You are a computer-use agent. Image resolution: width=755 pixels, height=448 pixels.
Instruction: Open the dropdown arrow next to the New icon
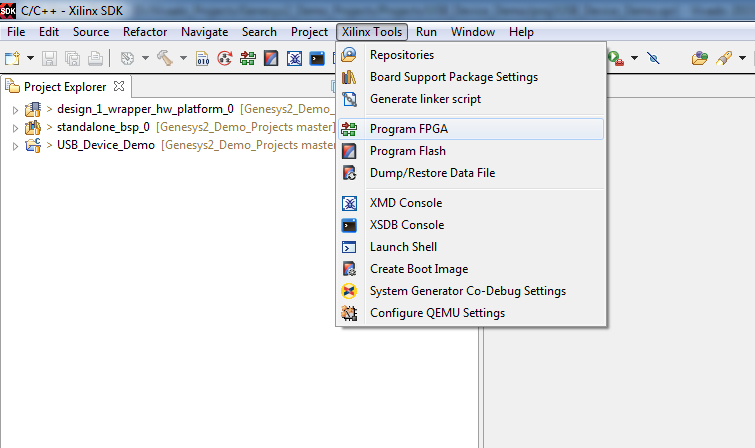pyautogui.click(x=30, y=58)
